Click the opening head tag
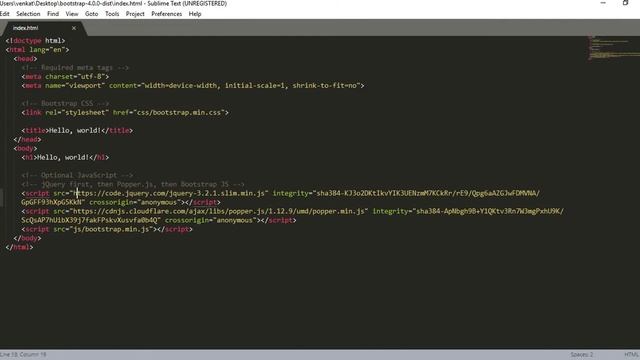 (25, 59)
